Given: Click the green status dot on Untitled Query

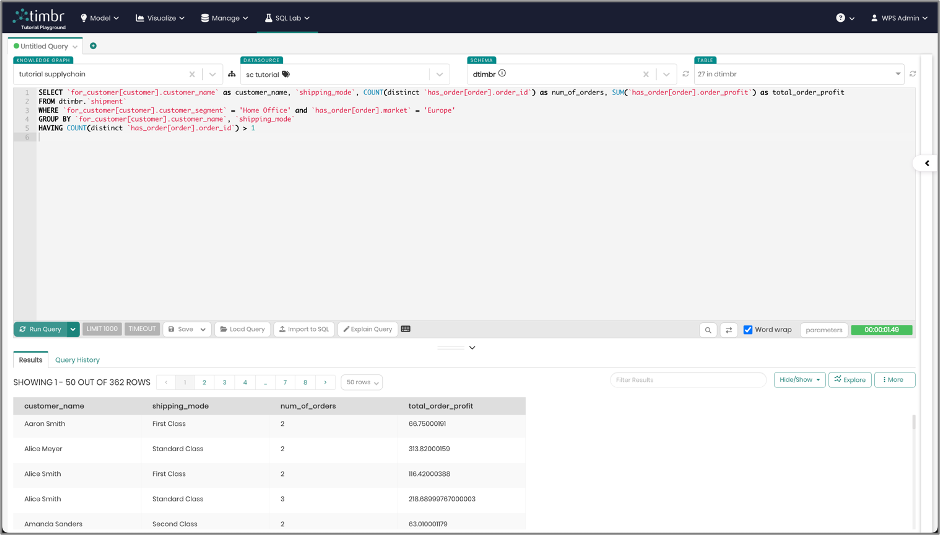Looking at the screenshot, I should tap(17, 46).
